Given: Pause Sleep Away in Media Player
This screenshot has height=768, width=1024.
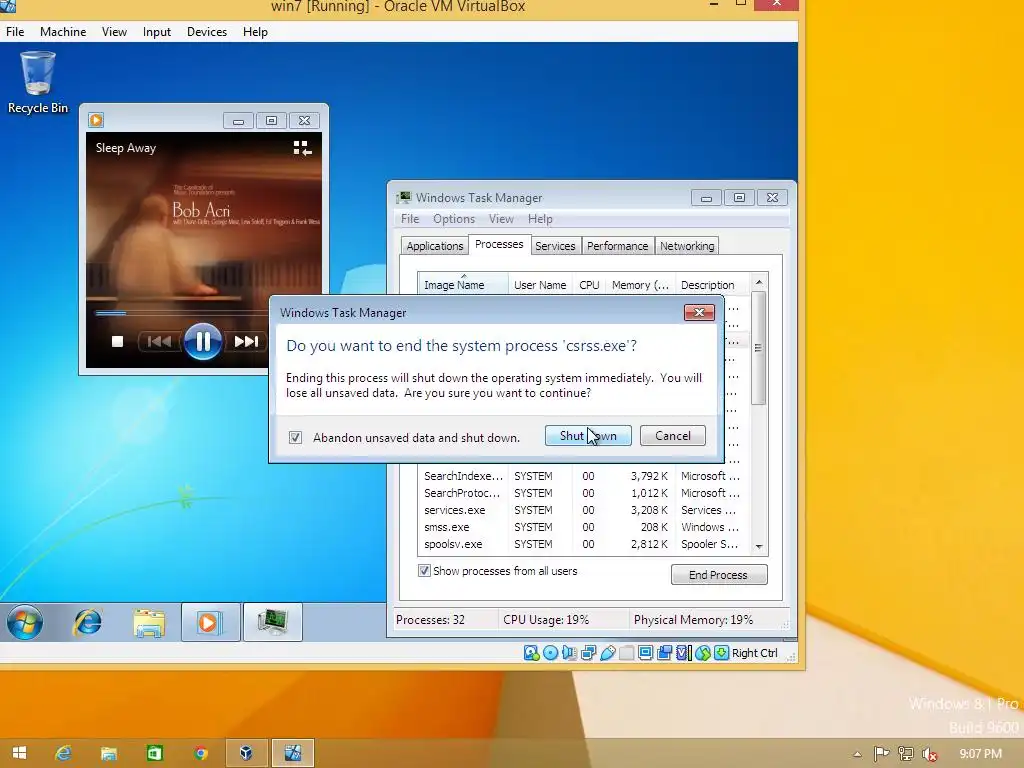Looking at the screenshot, I should point(202,341).
